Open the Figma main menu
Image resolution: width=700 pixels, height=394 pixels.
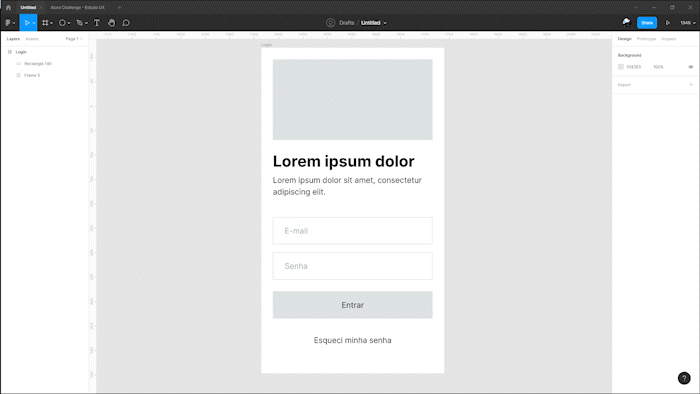tap(8, 23)
